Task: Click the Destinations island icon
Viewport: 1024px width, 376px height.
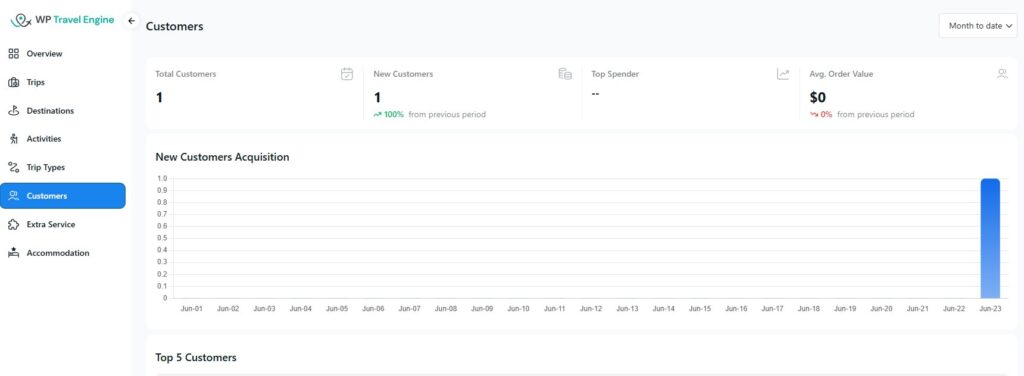Action: 13,111
